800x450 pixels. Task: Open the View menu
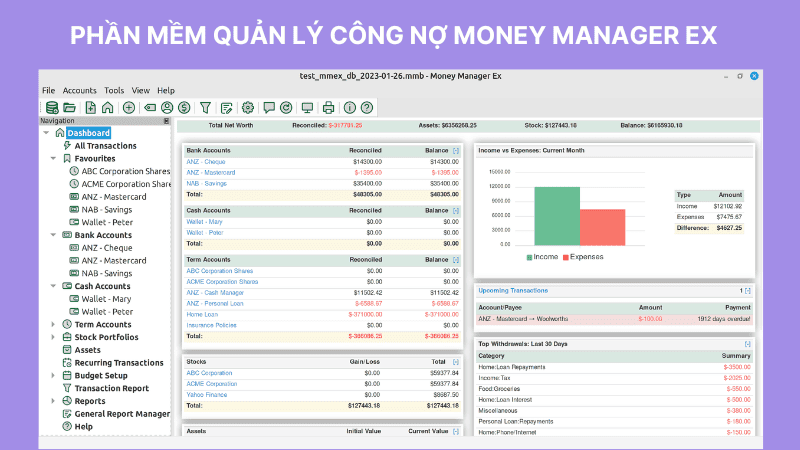click(x=141, y=90)
